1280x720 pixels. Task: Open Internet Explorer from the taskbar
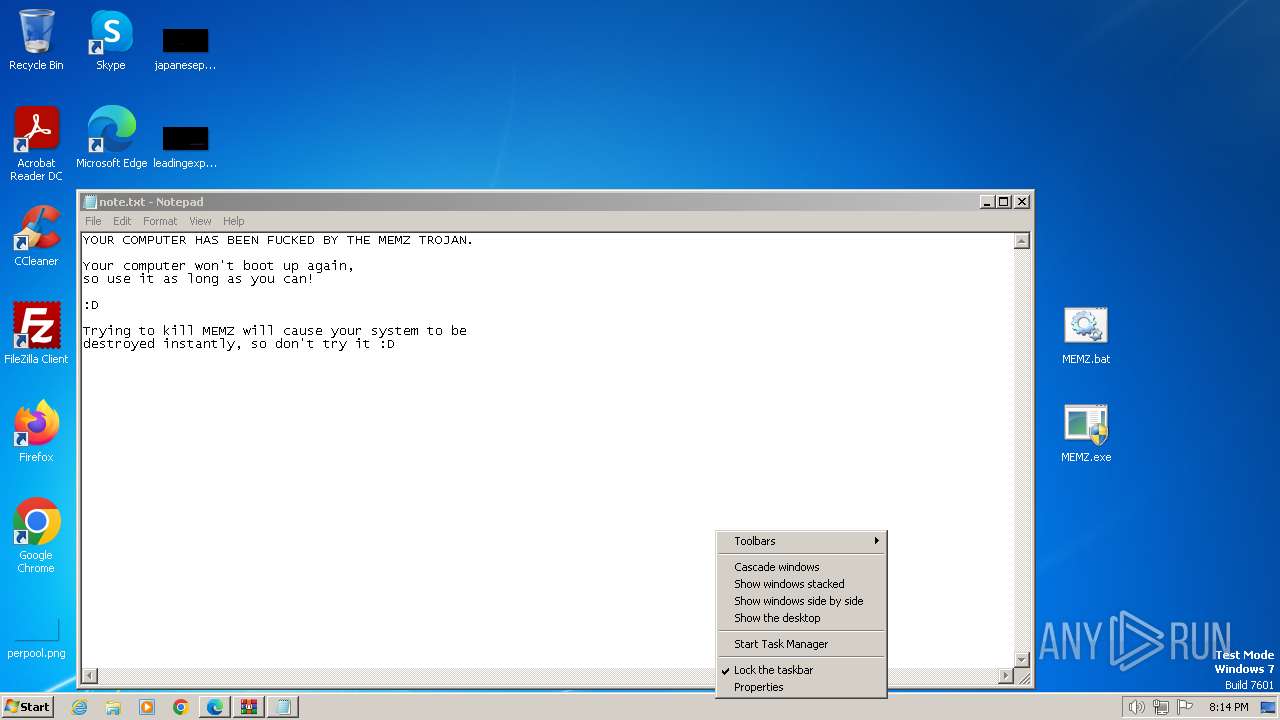(x=79, y=707)
